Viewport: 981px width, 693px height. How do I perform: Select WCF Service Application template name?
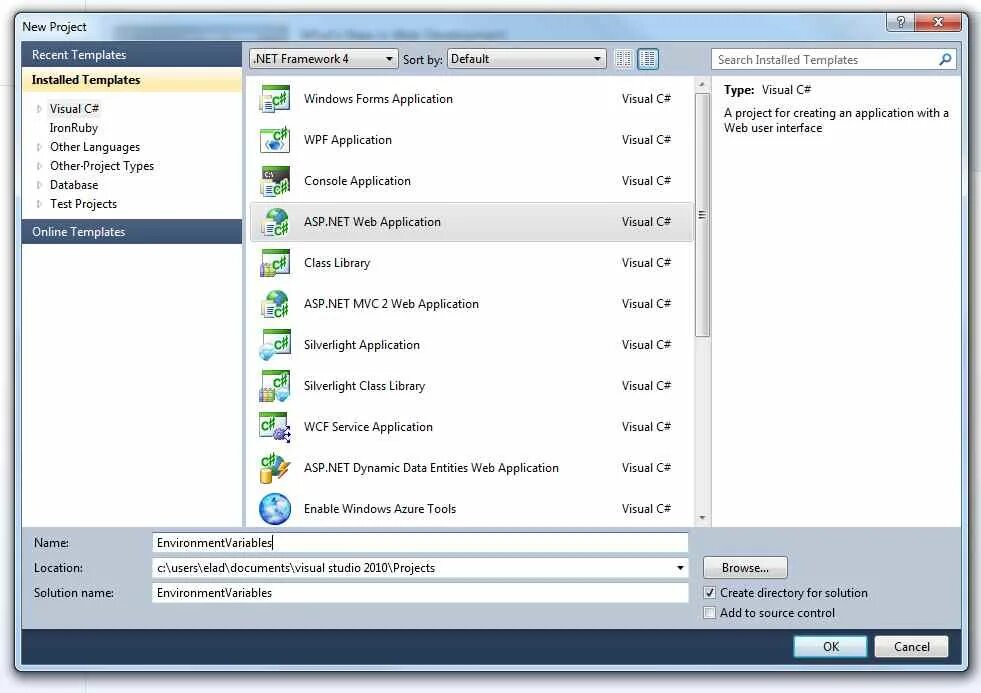368,427
